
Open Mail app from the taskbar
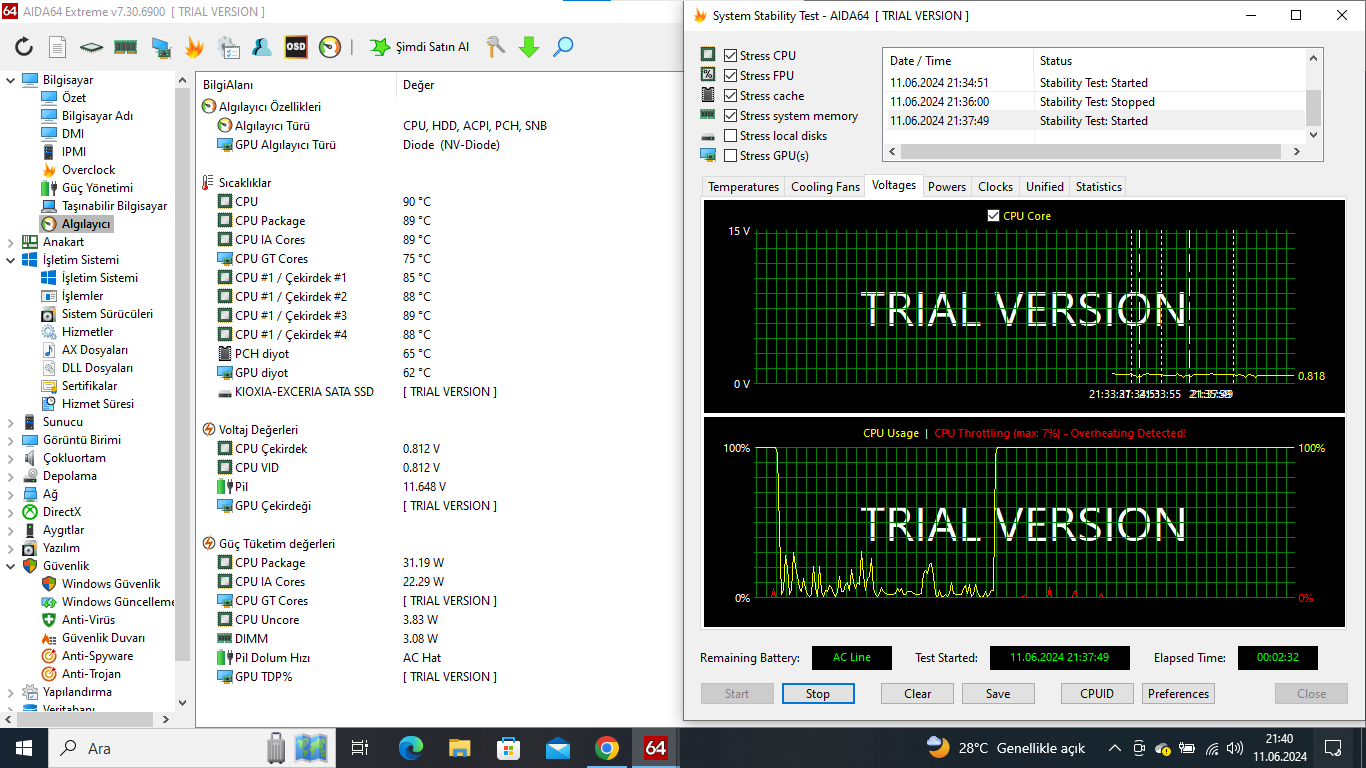click(x=557, y=748)
